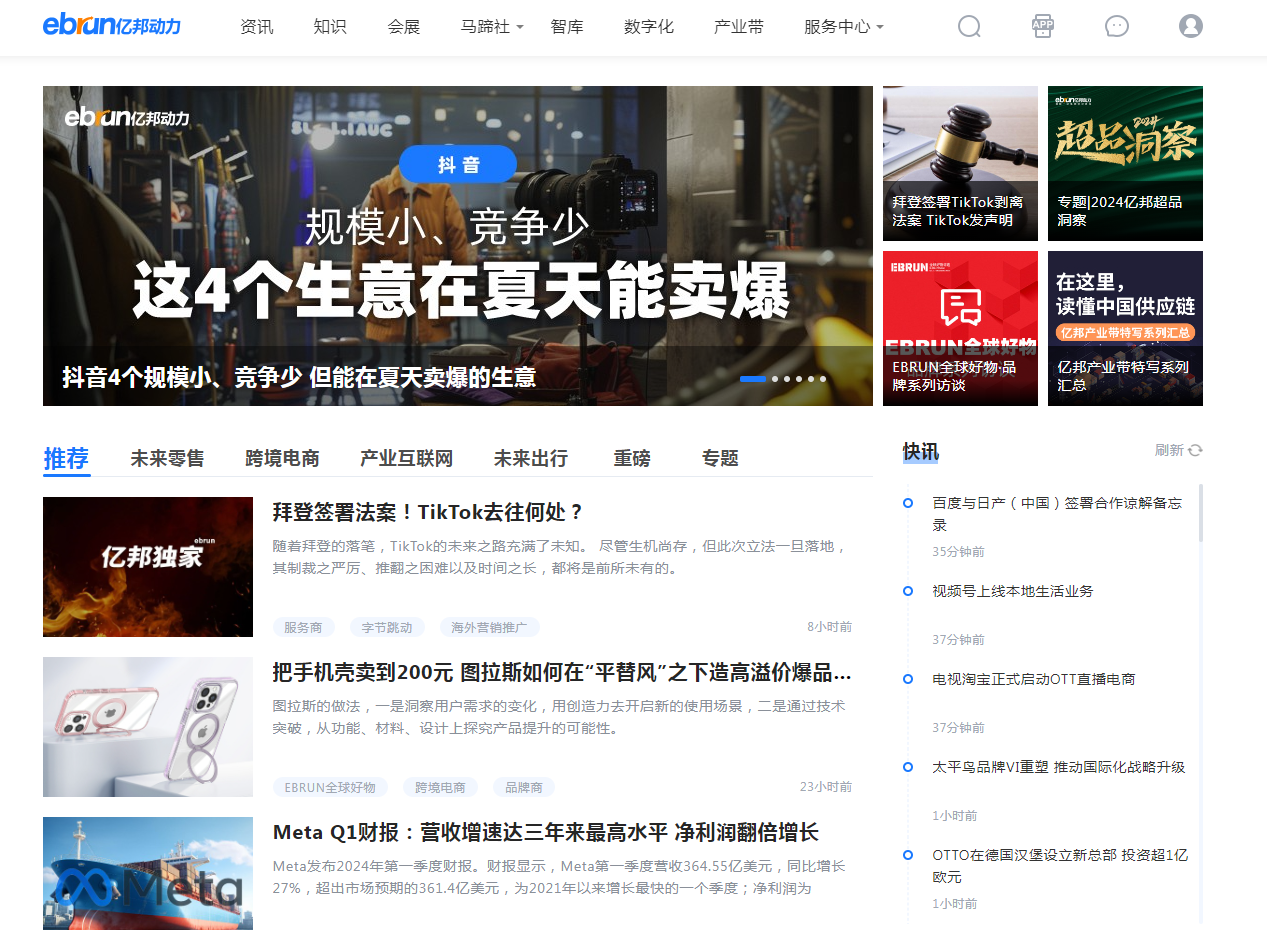The height and width of the screenshot is (930, 1267).
Task: Open the Meta ship article image
Action: [148, 873]
